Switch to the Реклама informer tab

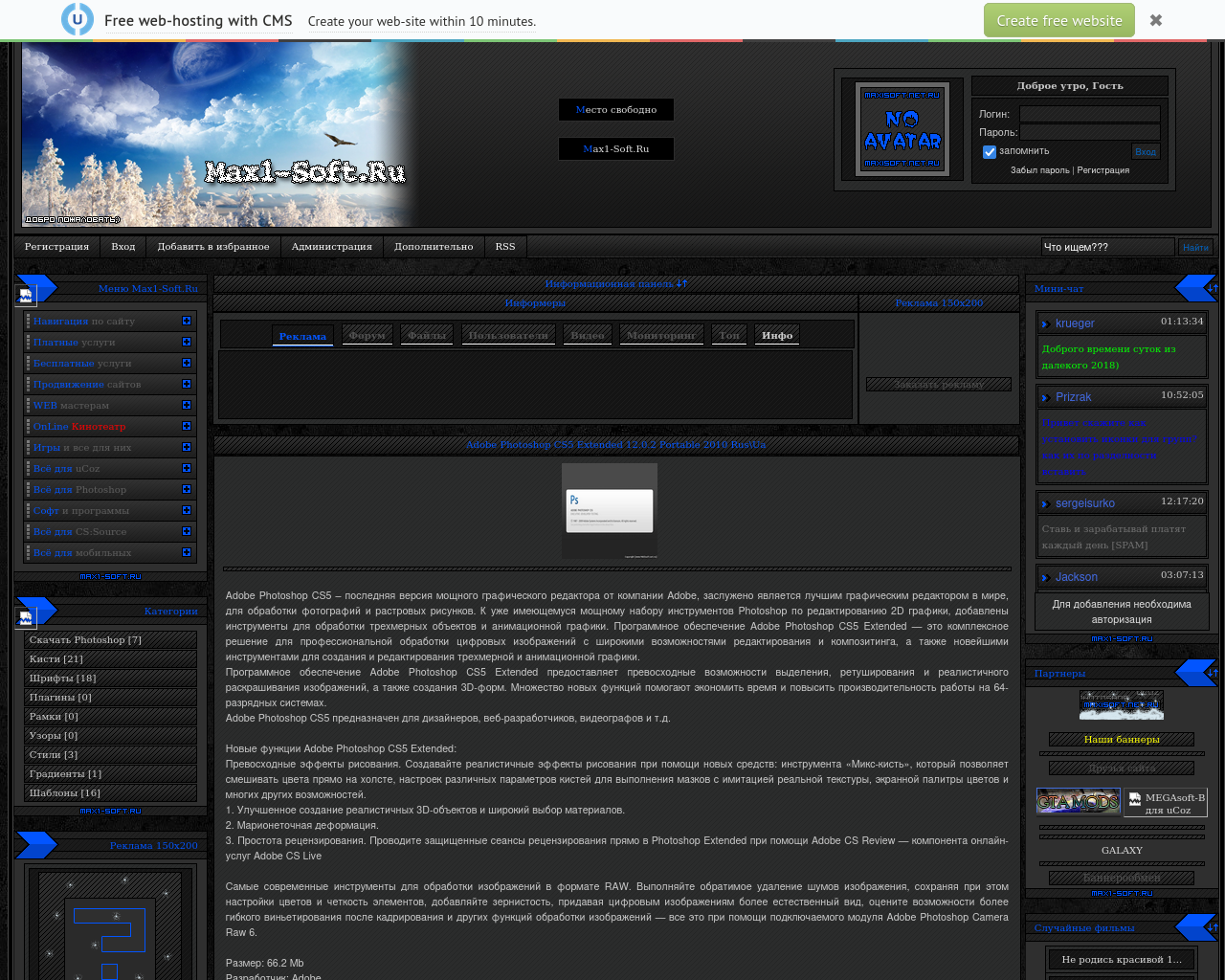302,336
